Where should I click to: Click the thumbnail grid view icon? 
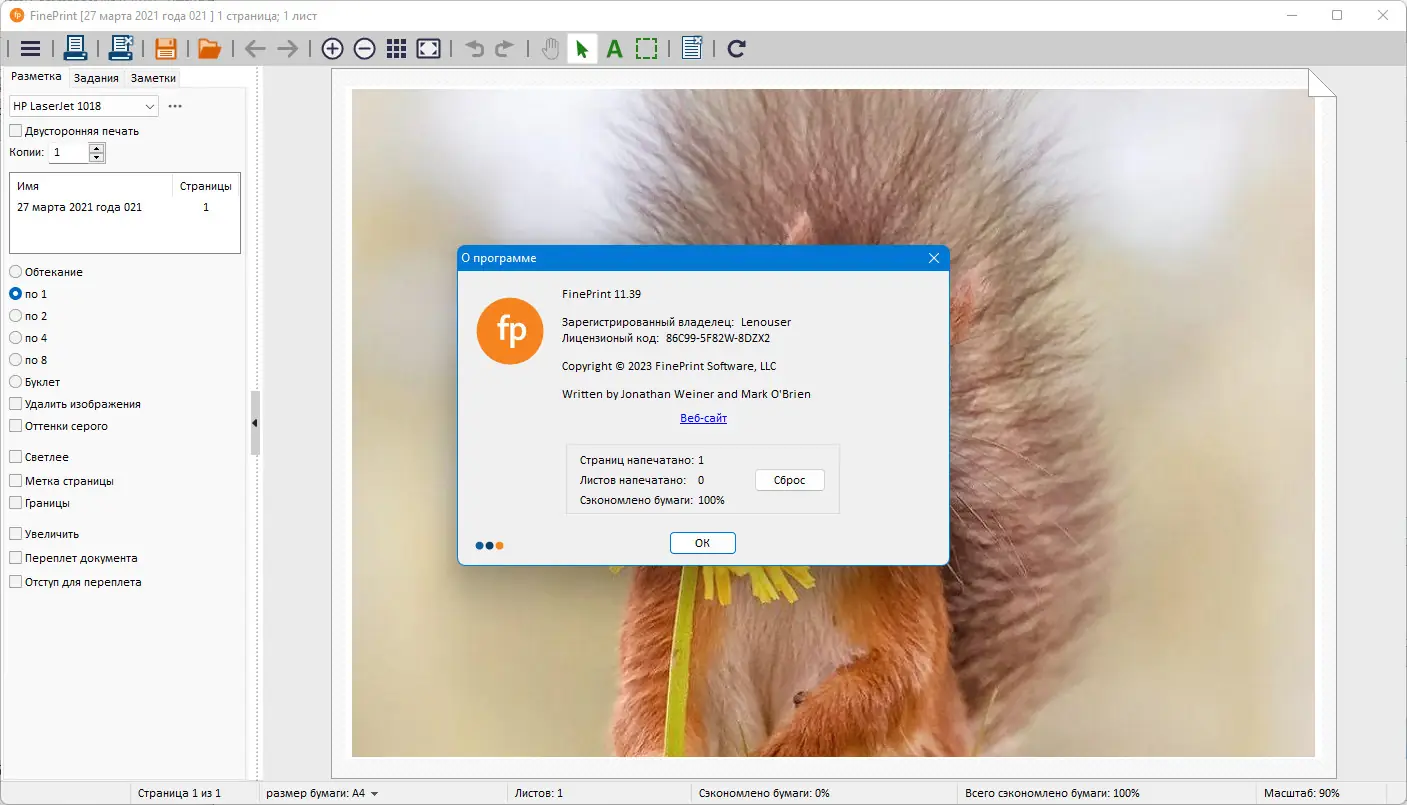pos(396,48)
